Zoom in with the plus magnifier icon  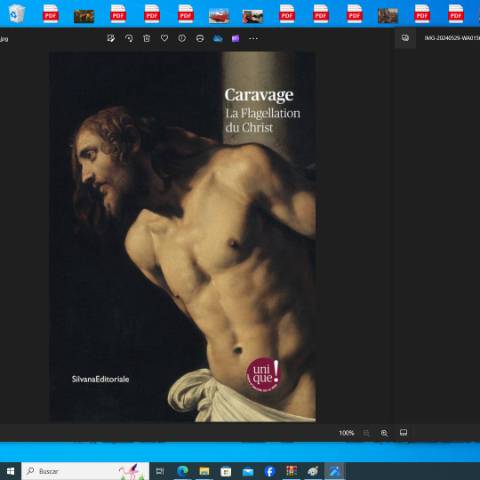384,433
